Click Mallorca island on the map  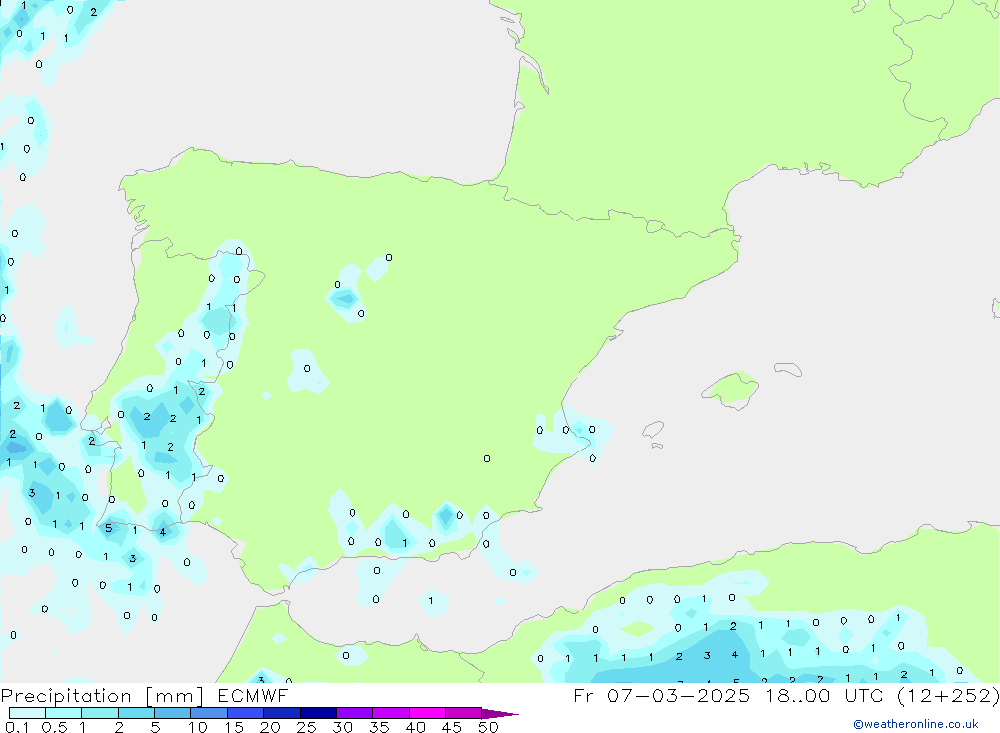(x=732, y=389)
